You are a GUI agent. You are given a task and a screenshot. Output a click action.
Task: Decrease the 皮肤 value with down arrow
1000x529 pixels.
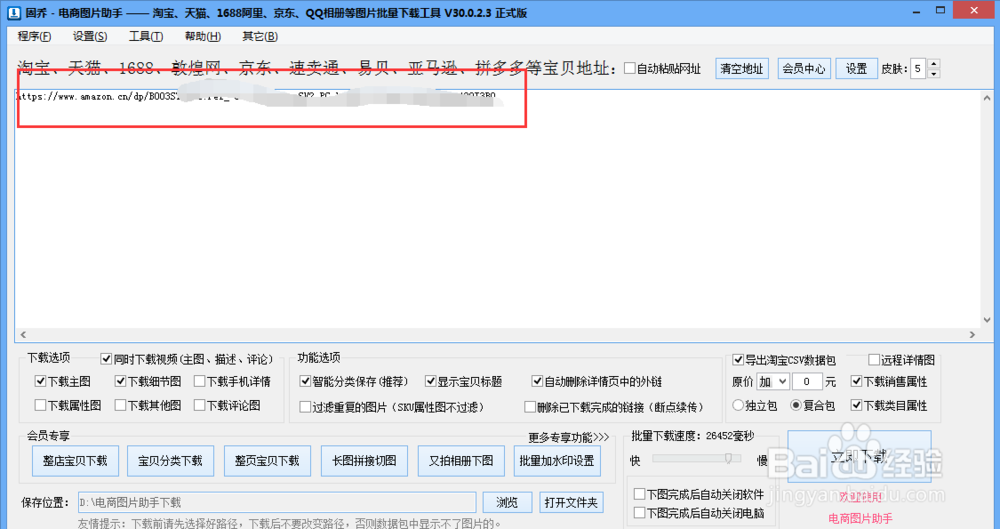pyautogui.click(x=934, y=73)
